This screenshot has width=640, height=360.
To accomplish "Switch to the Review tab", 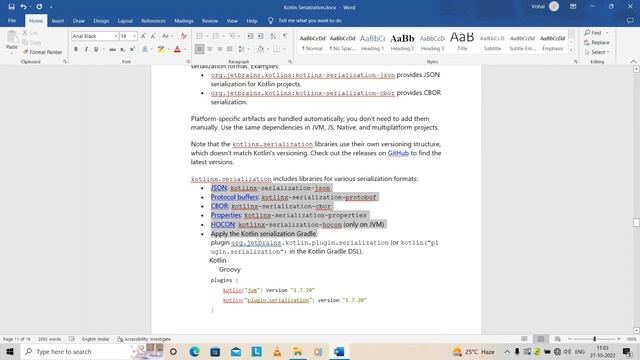I will point(210,20).
